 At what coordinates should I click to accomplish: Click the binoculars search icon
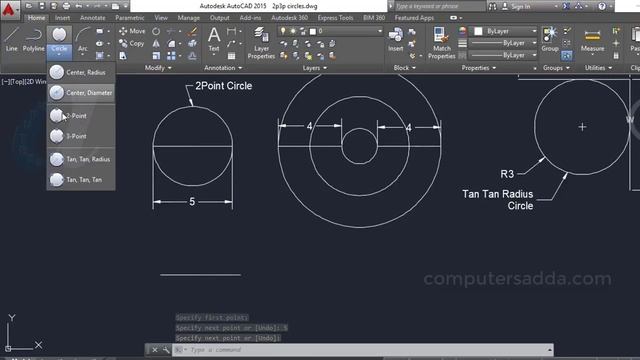tap(493, 6)
